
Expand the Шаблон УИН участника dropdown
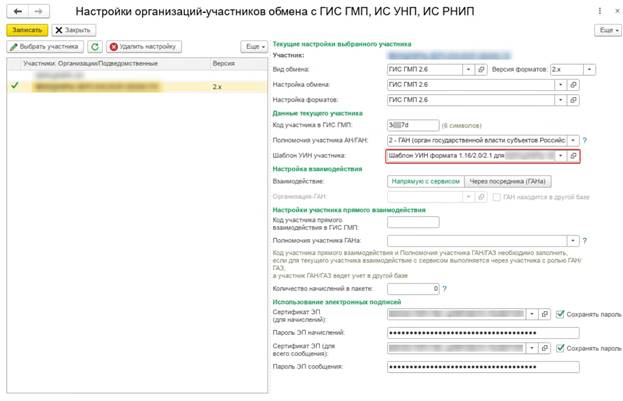tap(561, 156)
